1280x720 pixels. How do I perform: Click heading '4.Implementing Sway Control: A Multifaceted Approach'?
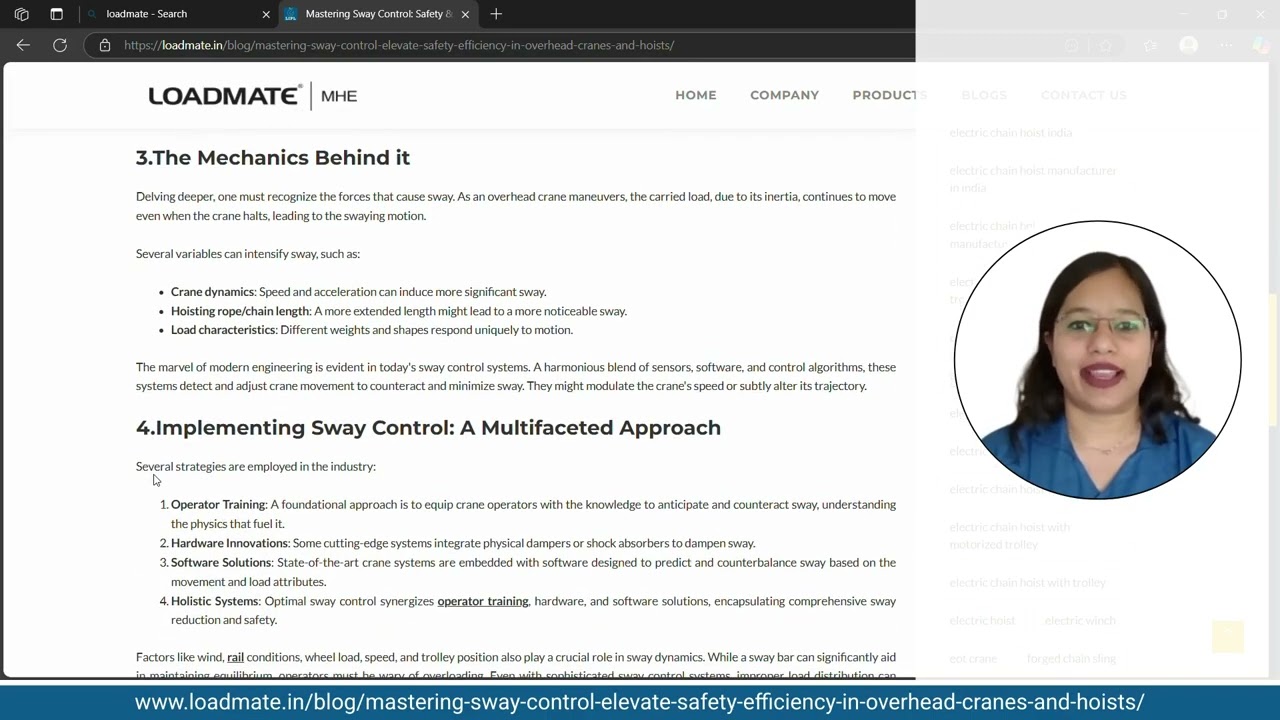point(428,428)
